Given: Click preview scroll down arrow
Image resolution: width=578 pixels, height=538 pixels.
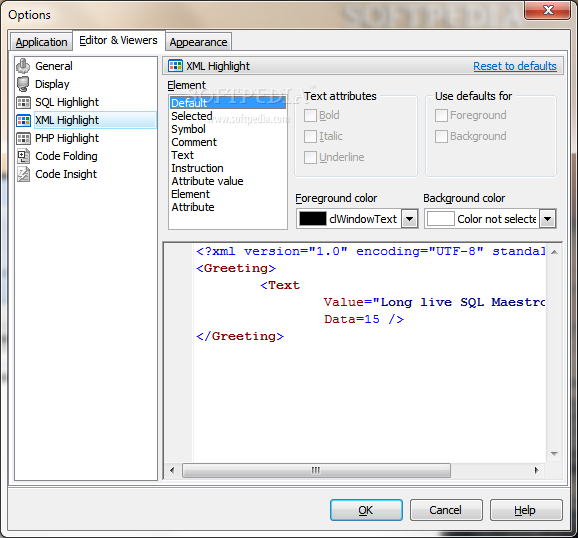Looking at the screenshot, I should (x=554, y=454).
